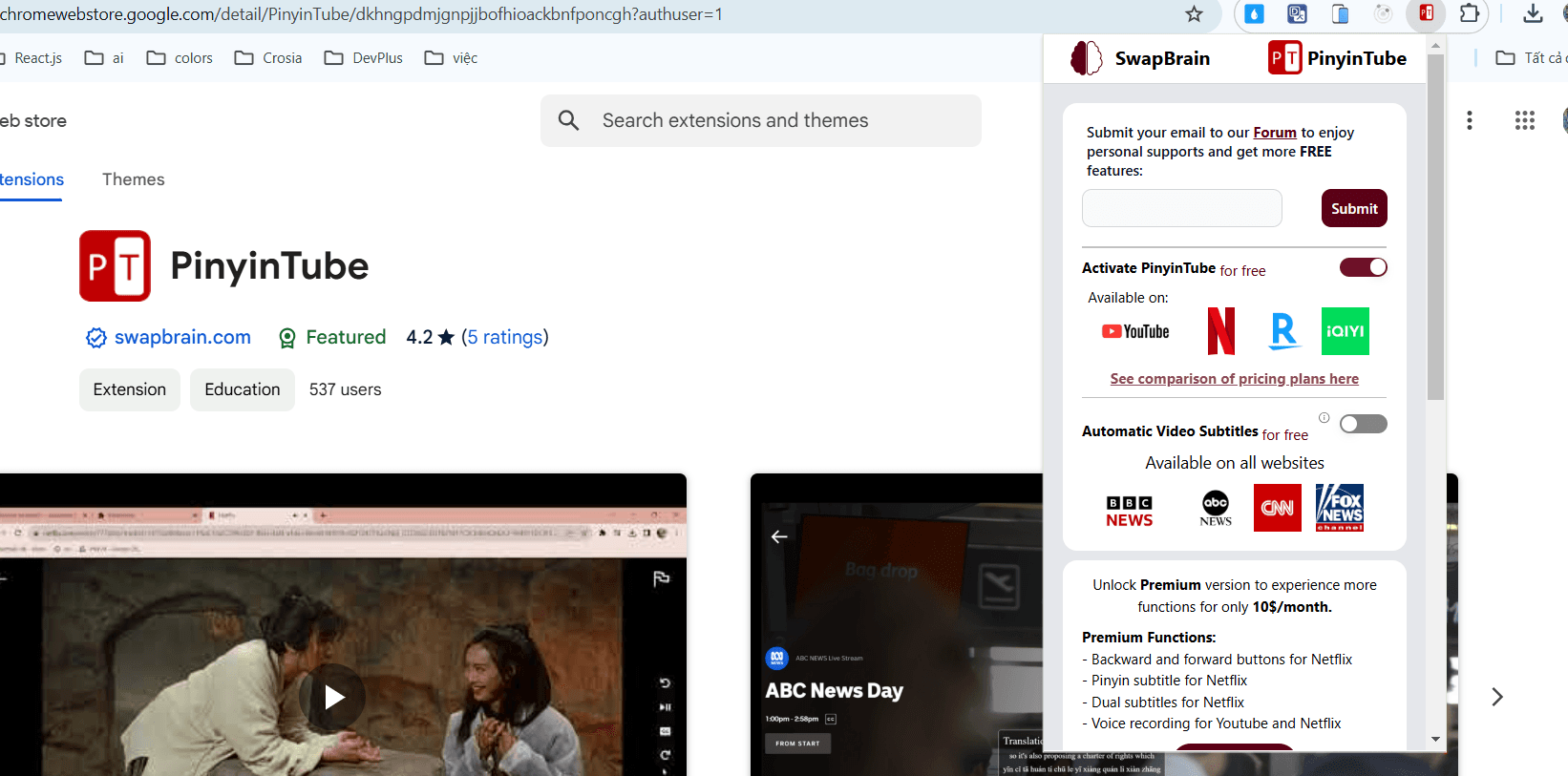Click the large PinyinTube store logo

coord(115,265)
